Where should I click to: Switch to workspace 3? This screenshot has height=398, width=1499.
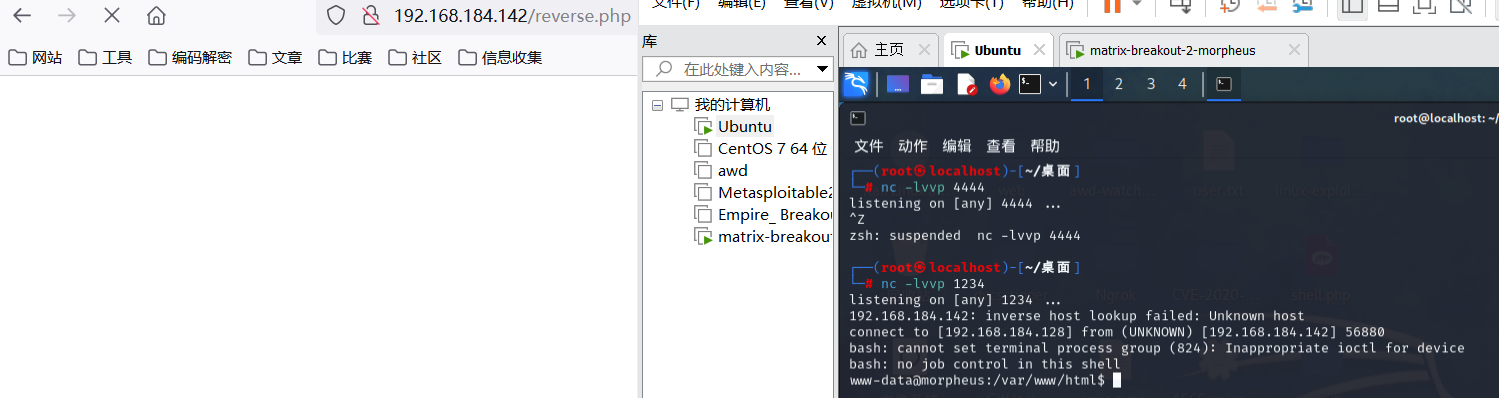[x=1151, y=84]
